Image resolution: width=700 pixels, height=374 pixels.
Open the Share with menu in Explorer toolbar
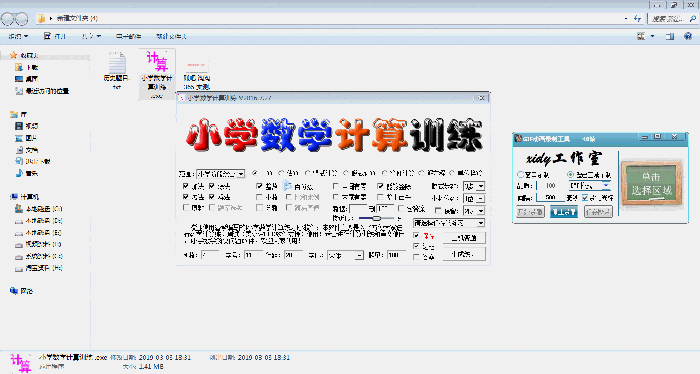tap(91, 36)
